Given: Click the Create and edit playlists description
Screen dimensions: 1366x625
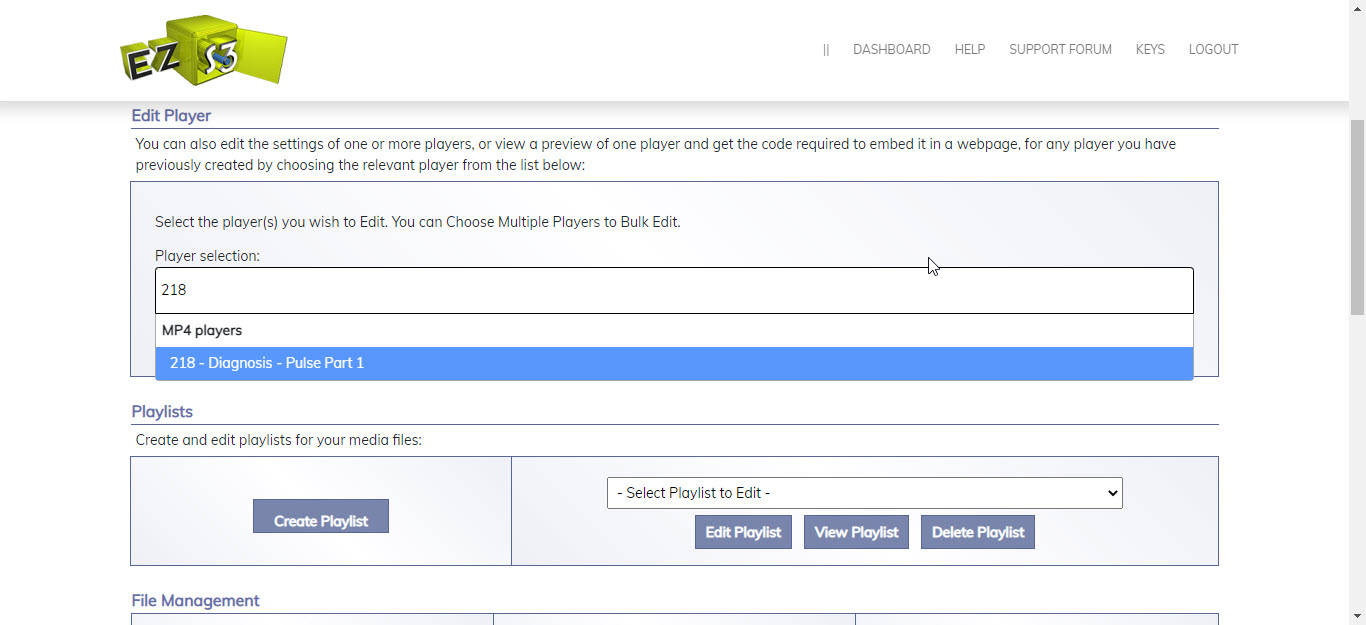Looking at the screenshot, I should point(279,440).
